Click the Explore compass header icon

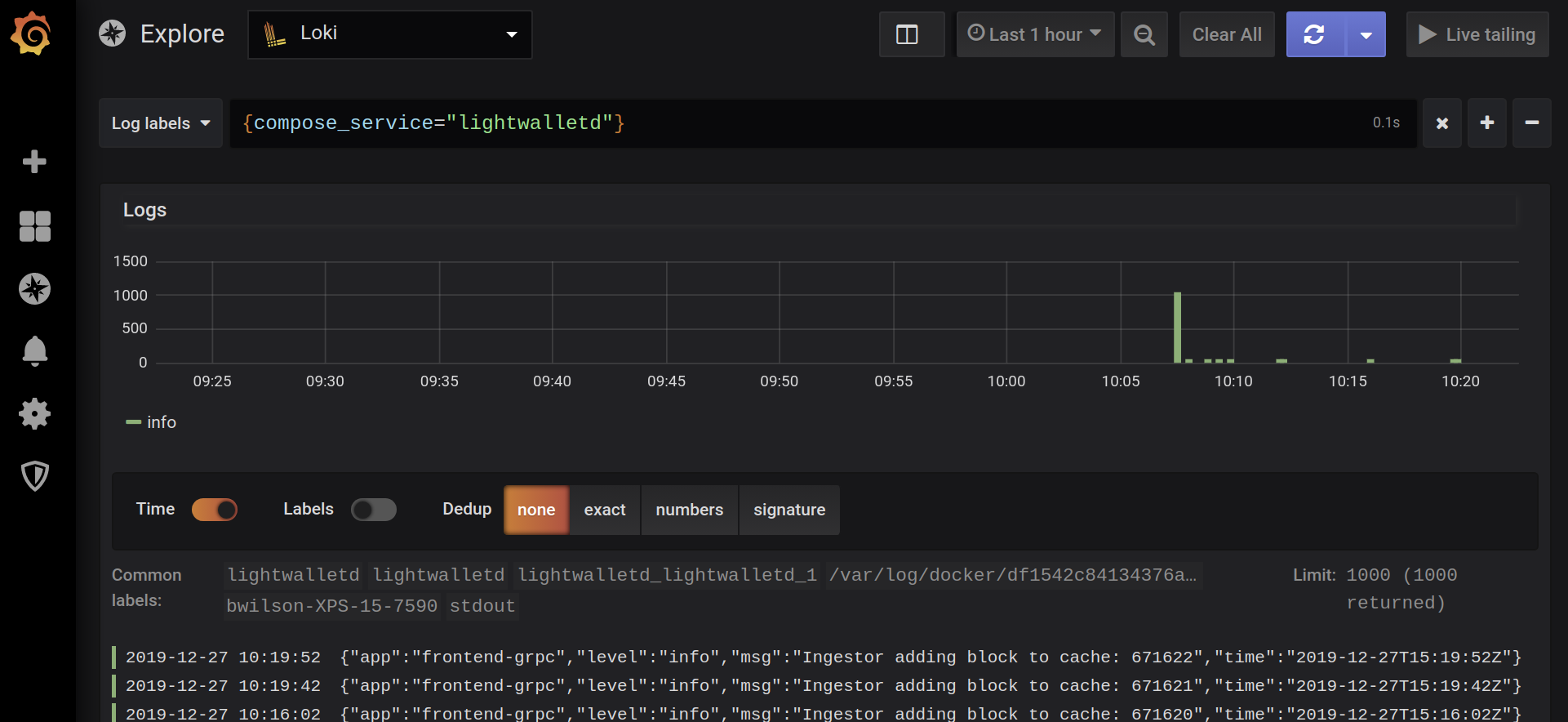(113, 33)
